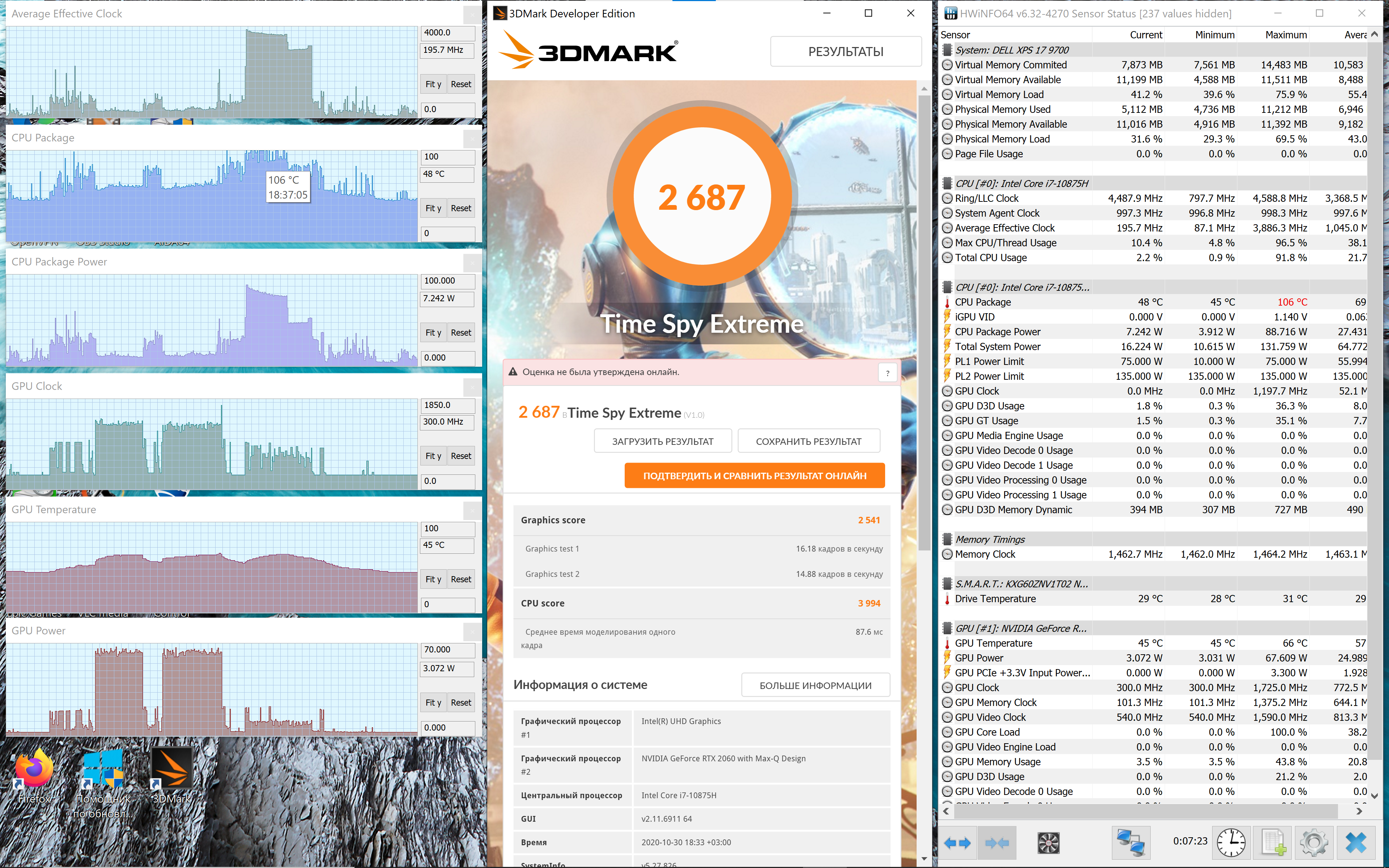Click the Average Effective Clock row in HWiNFO

[x=1153, y=228]
